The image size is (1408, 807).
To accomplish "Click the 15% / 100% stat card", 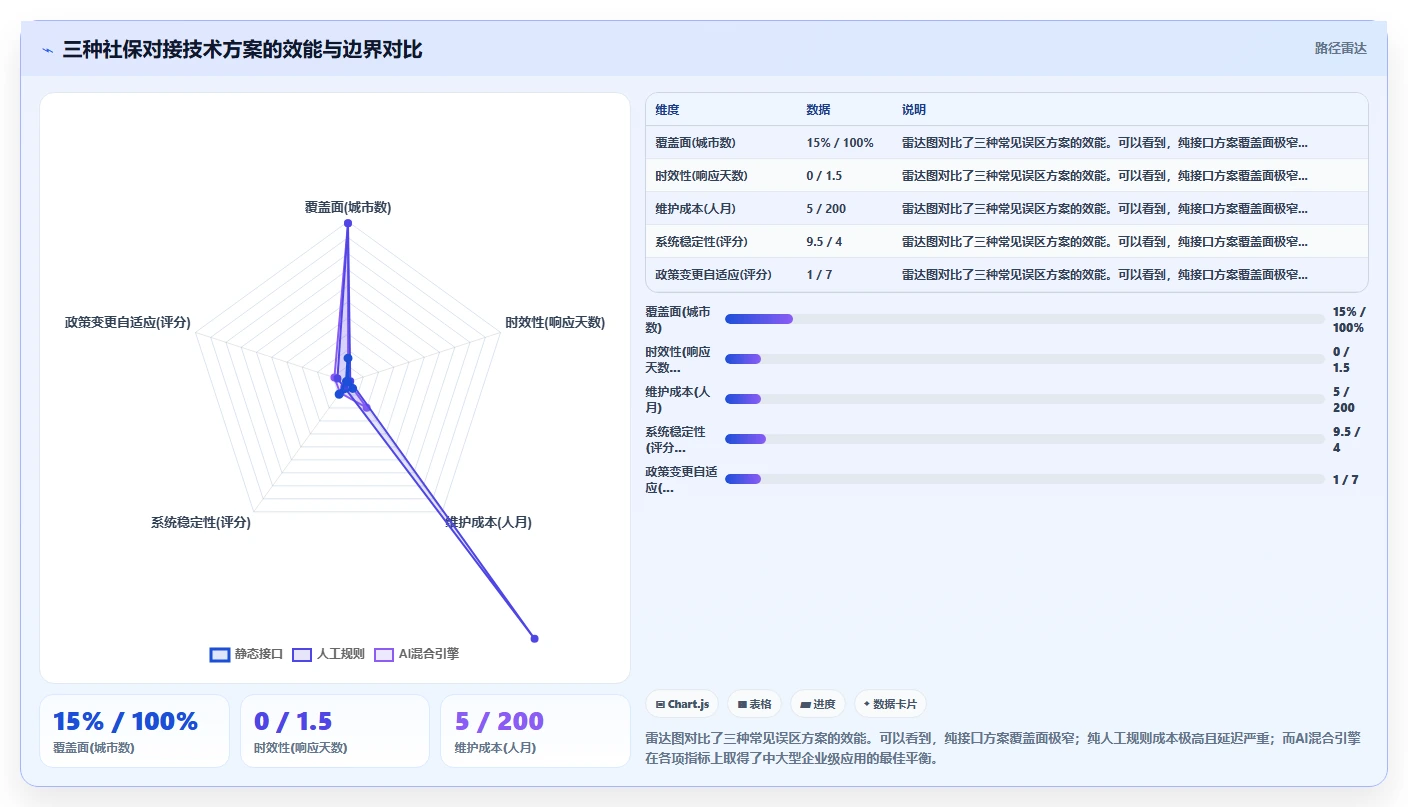I will pos(135,731).
